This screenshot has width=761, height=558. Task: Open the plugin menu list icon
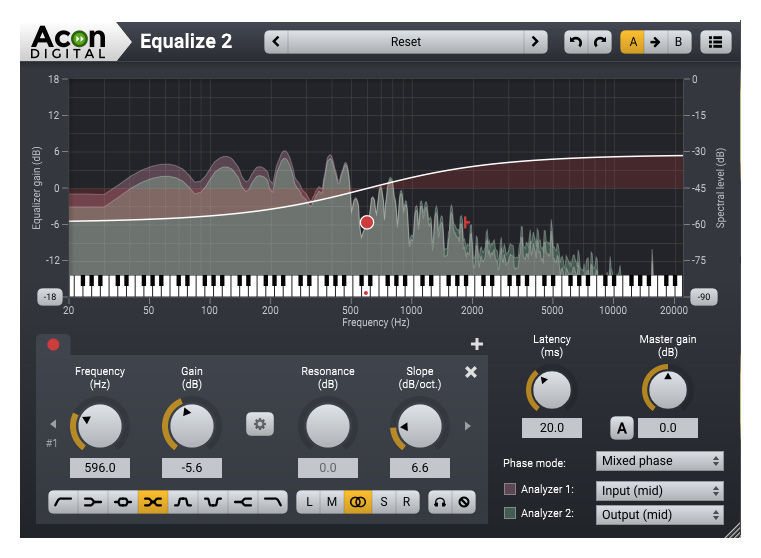pos(715,42)
